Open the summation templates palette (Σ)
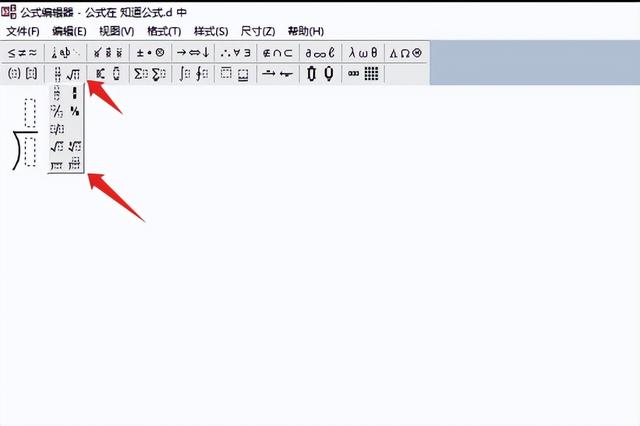The height and width of the screenshot is (426, 640). tap(151, 74)
